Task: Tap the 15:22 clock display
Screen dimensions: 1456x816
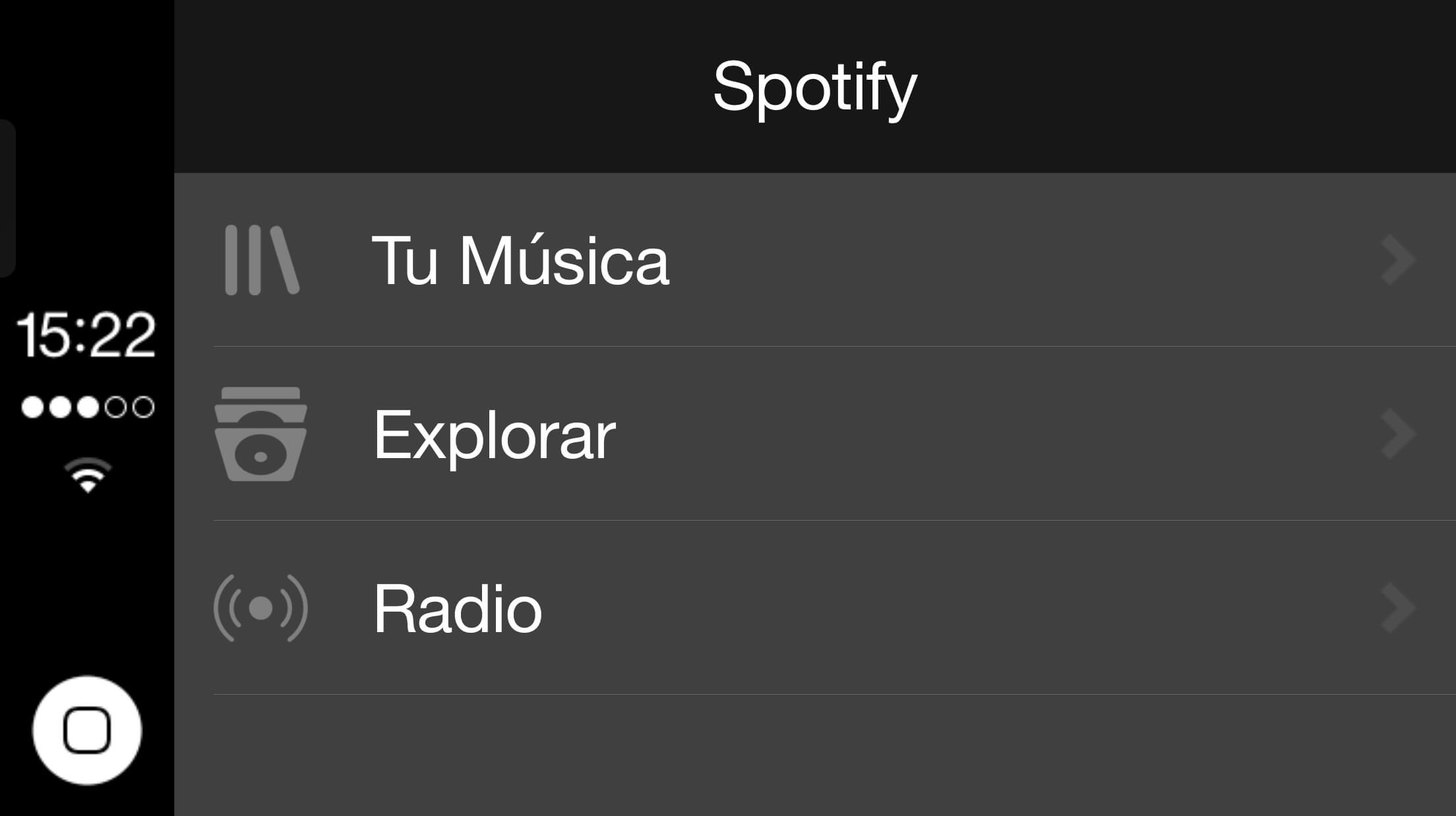Action: [86, 335]
